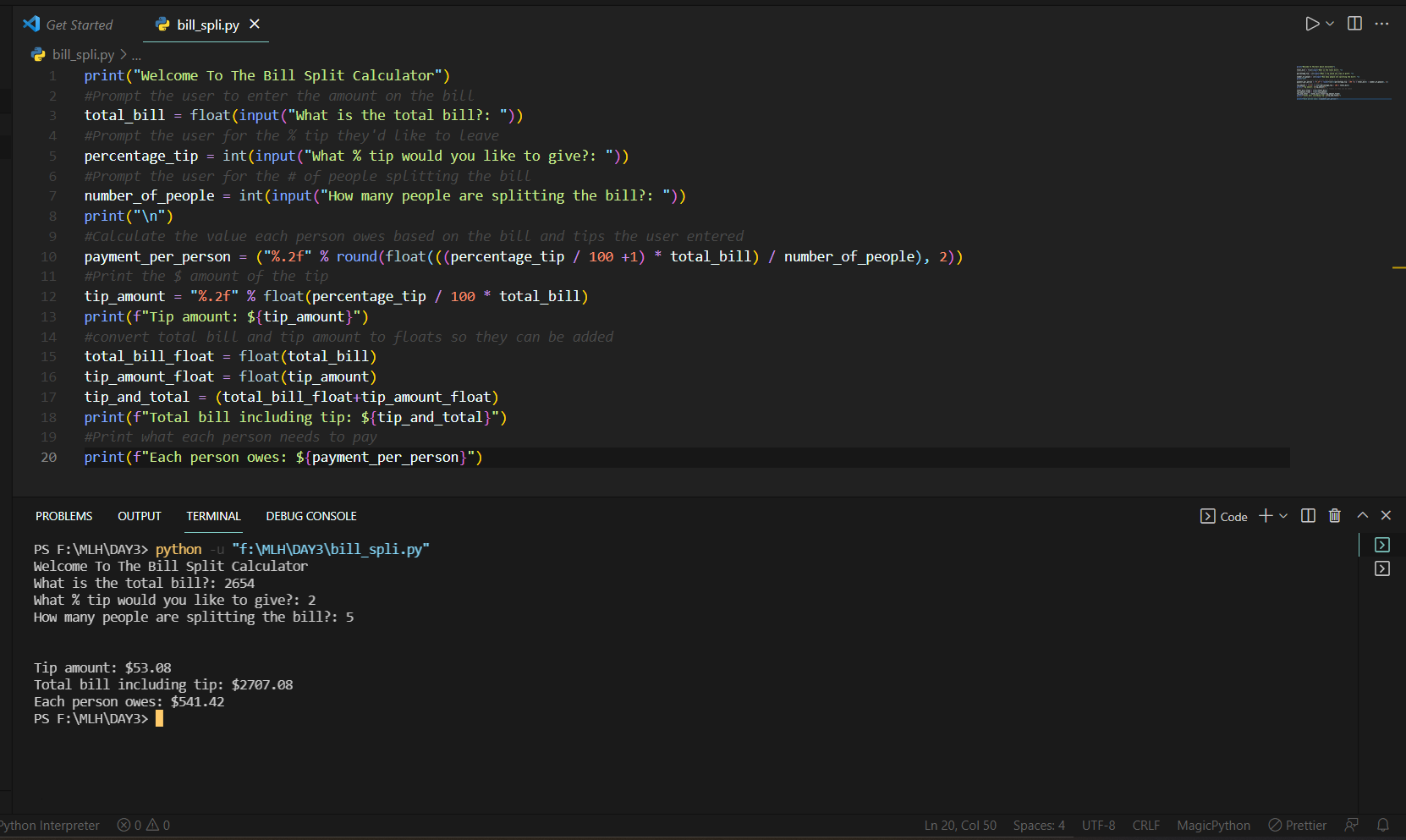Screen dimensions: 1406x840
Task: Switch to the PROBLEMS tab
Action: 63,516
